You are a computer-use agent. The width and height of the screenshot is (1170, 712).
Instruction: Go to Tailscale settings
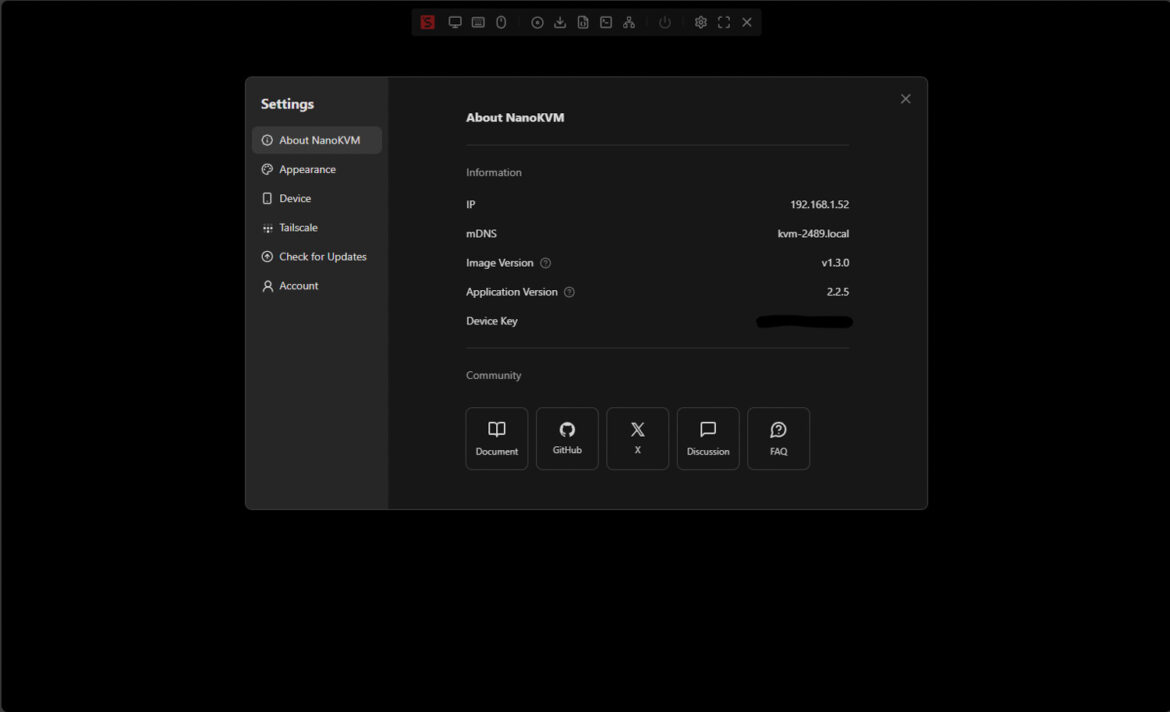coord(298,228)
